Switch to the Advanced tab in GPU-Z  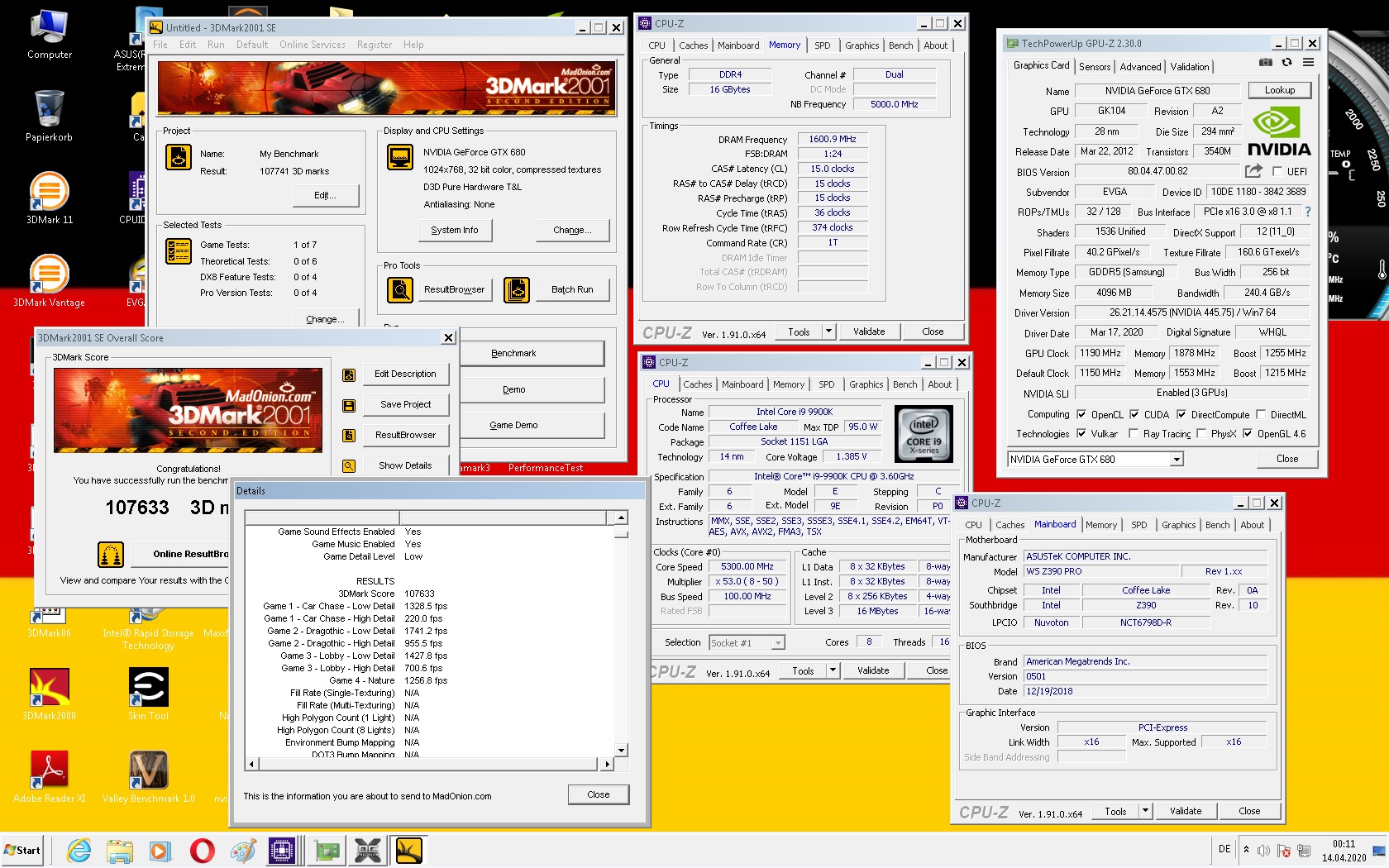(1140, 67)
